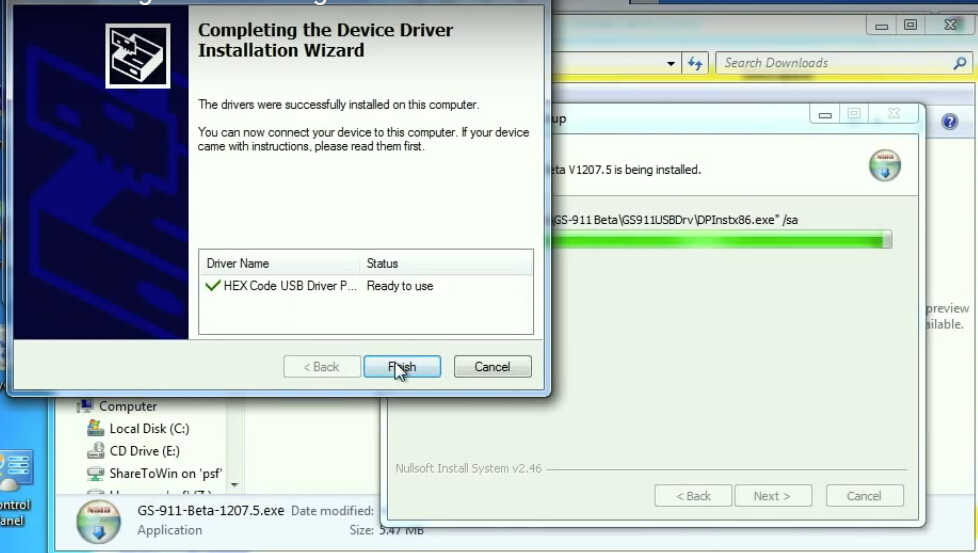Click the disabled Back button in driver wizard

[x=322, y=367]
